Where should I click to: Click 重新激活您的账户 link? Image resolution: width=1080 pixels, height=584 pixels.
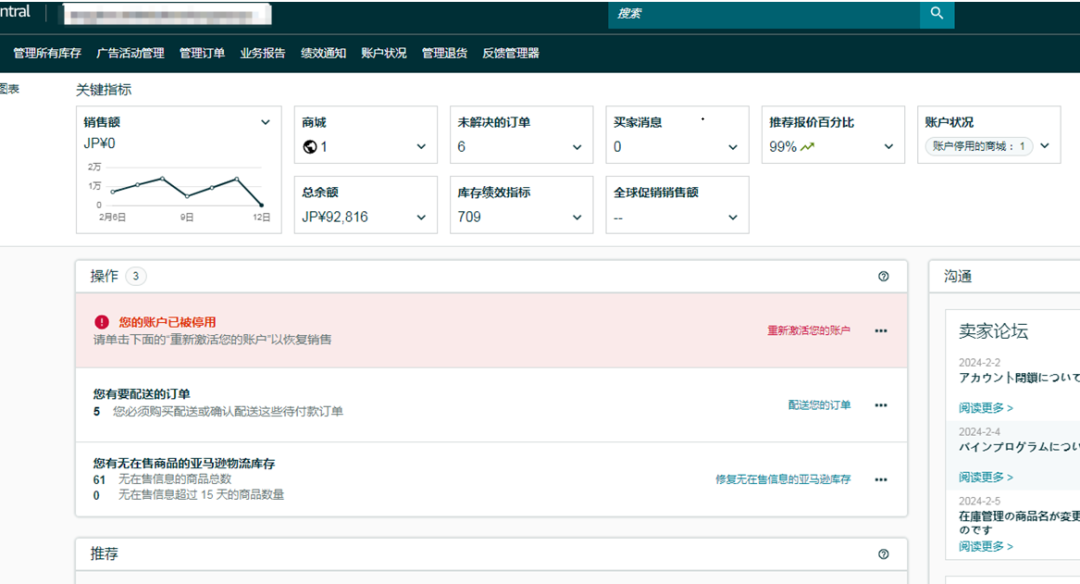click(x=809, y=331)
